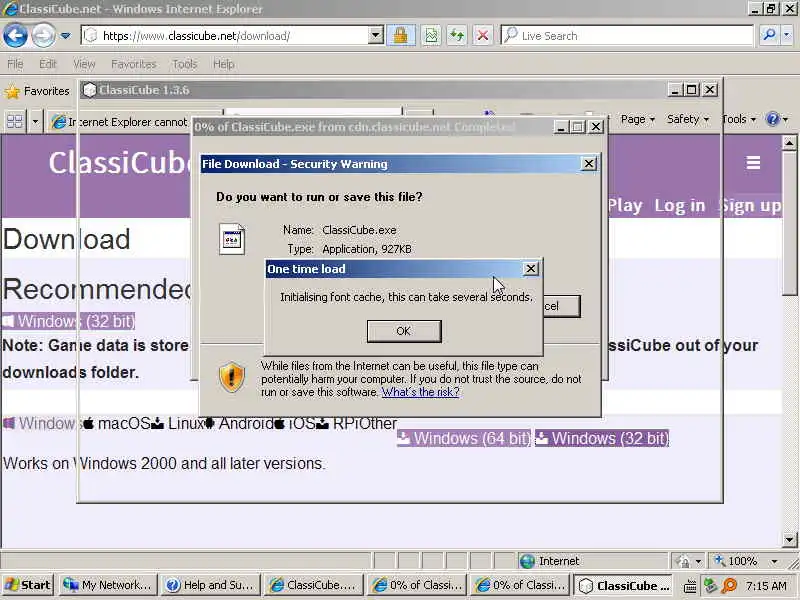Open the Help menu

pos(223,64)
